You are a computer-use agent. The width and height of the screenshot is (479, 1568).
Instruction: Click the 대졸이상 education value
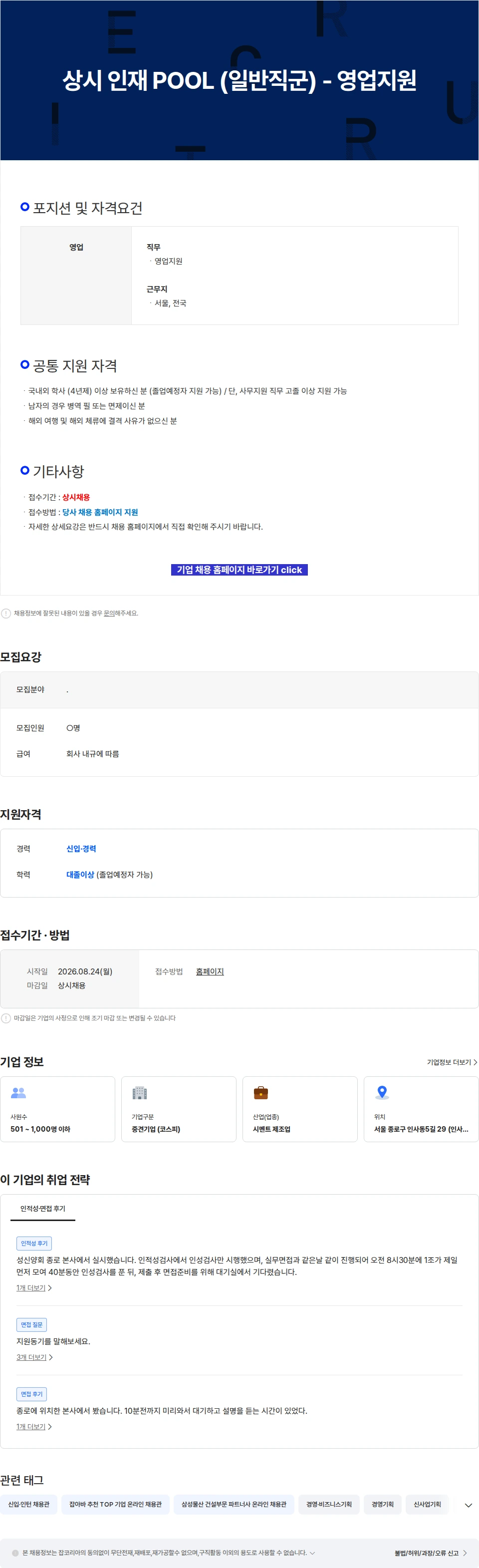(80, 875)
